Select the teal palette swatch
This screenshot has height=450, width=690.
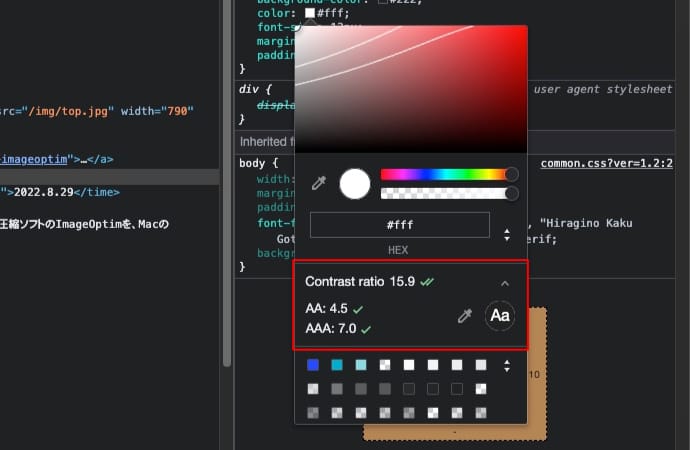click(338, 366)
